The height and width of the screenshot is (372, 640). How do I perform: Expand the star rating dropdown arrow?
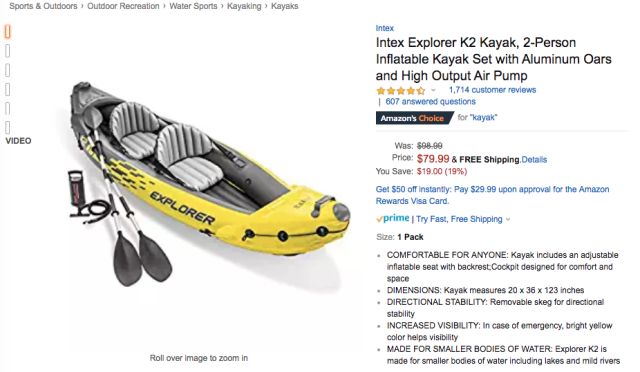pyautogui.click(x=433, y=90)
